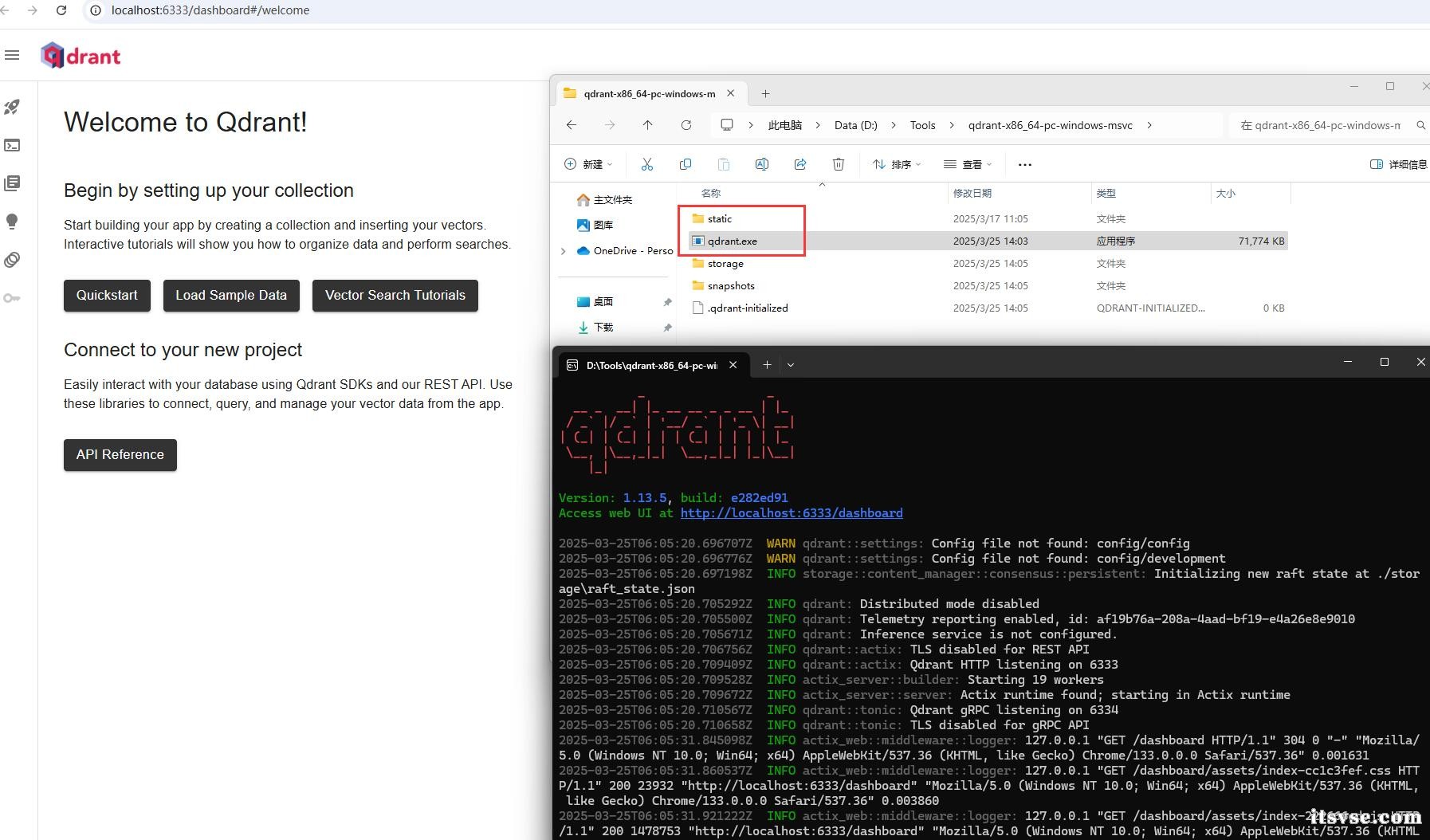Open Vector Search Tutorials
The image size is (1430, 840).
coord(395,296)
